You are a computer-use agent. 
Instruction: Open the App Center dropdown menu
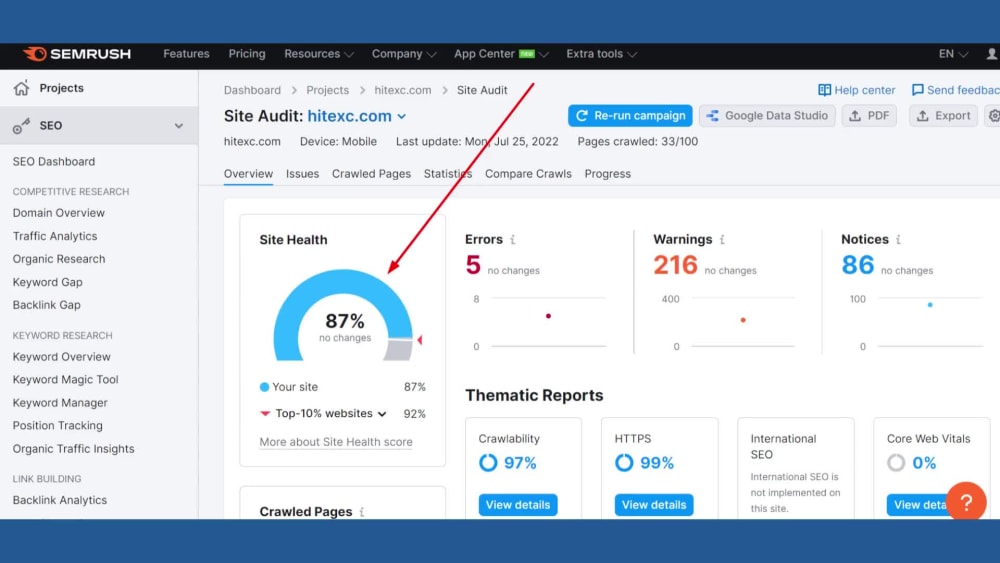[x=501, y=54]
